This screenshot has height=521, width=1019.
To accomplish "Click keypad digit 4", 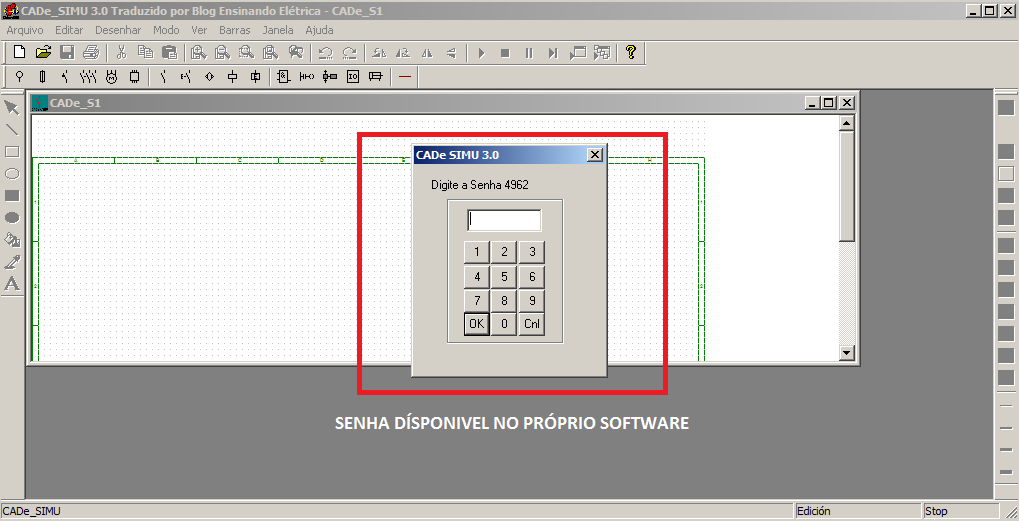I will [477, 277].
